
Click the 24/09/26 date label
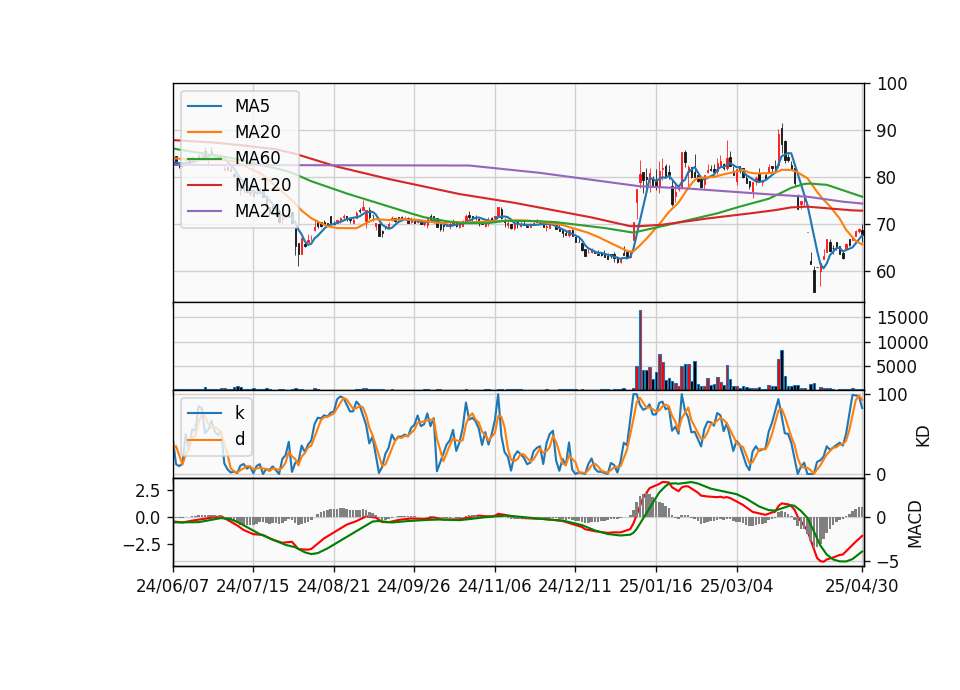414,586
